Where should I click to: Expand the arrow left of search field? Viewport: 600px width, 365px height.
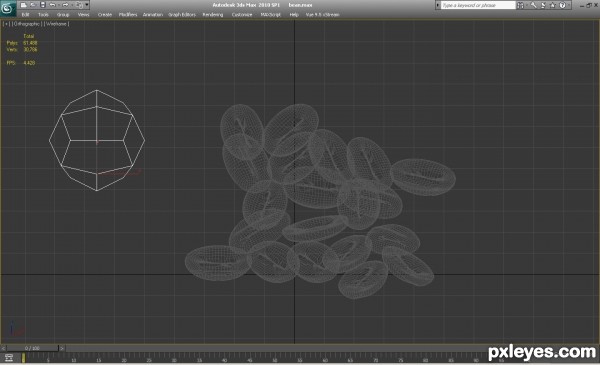tap(438, 5)
